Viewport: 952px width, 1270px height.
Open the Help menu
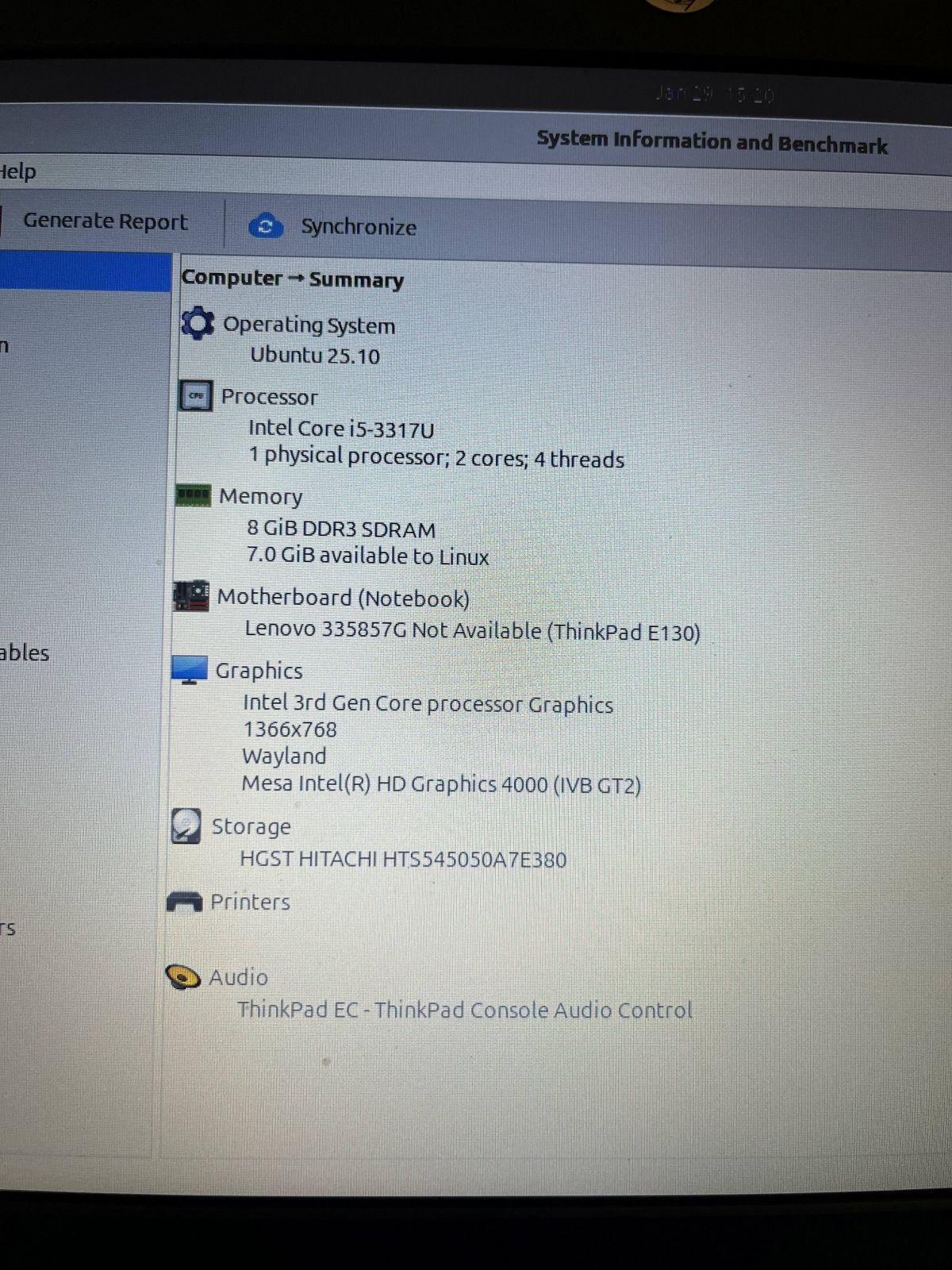pos(17,171)
